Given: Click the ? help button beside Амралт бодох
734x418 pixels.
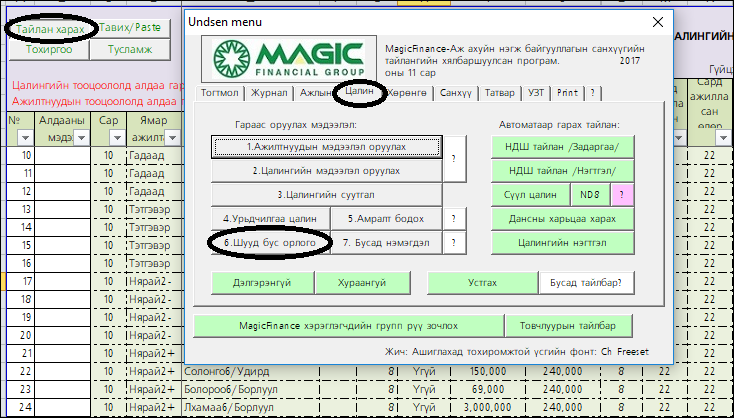Looking at the screenshot, I should 454,218.
